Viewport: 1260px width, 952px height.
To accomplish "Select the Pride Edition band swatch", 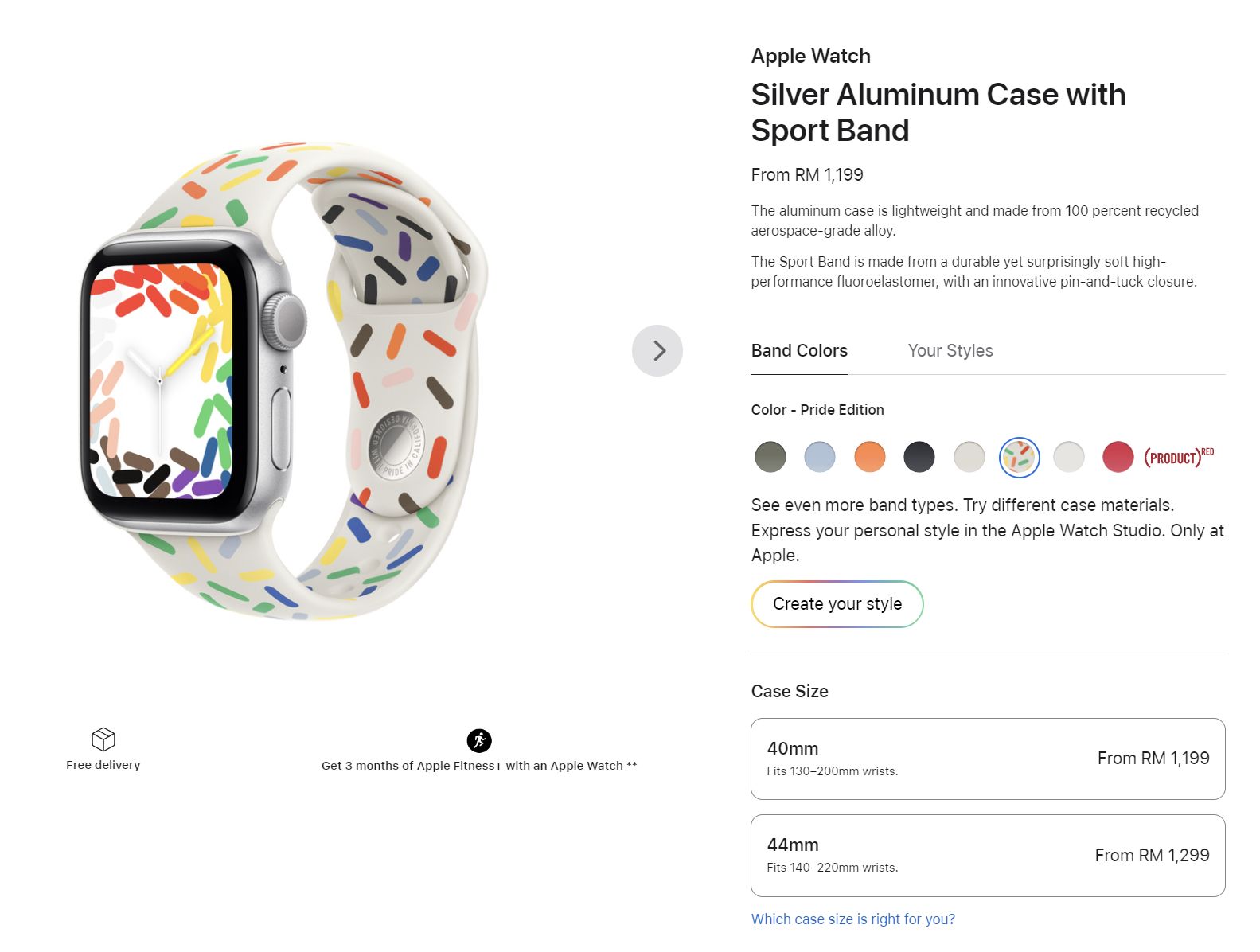I will click(1020, 458).
